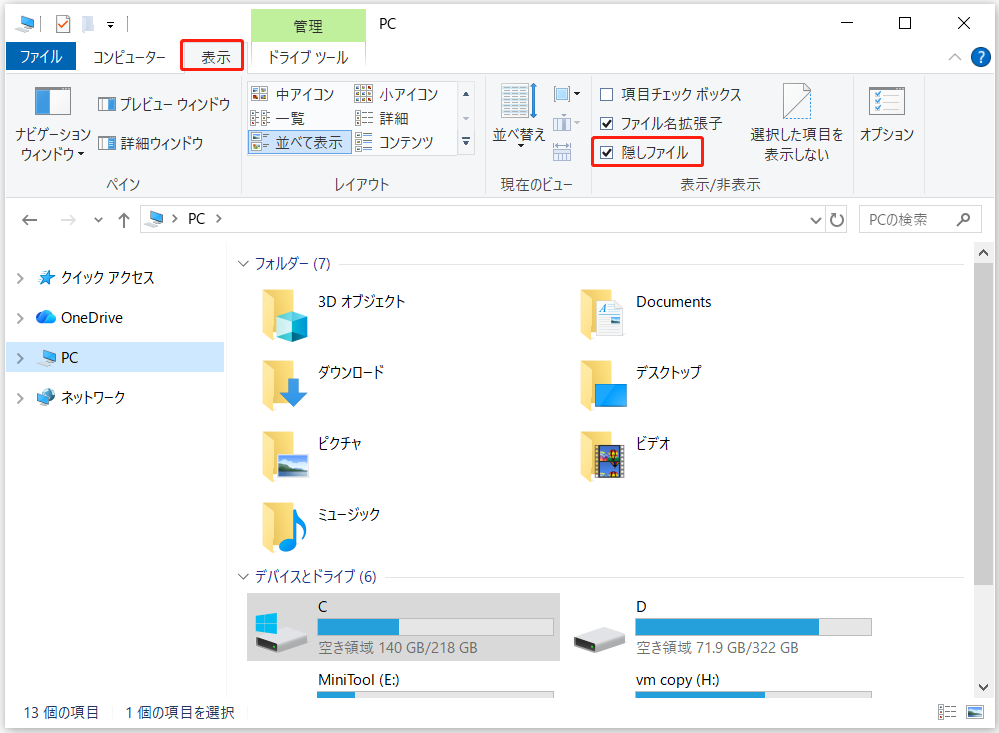Expand the クイック アクセス tree node
This screenshot has height=733, width=999.
tap(20, 278)
